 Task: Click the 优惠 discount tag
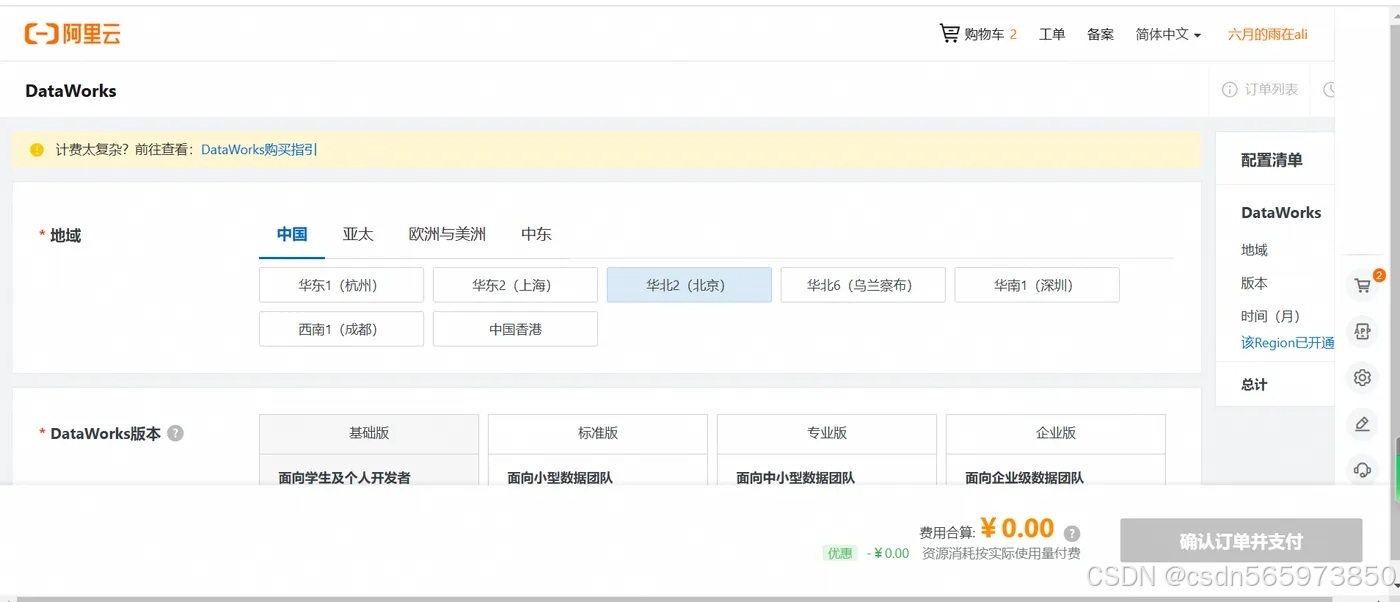840,553
